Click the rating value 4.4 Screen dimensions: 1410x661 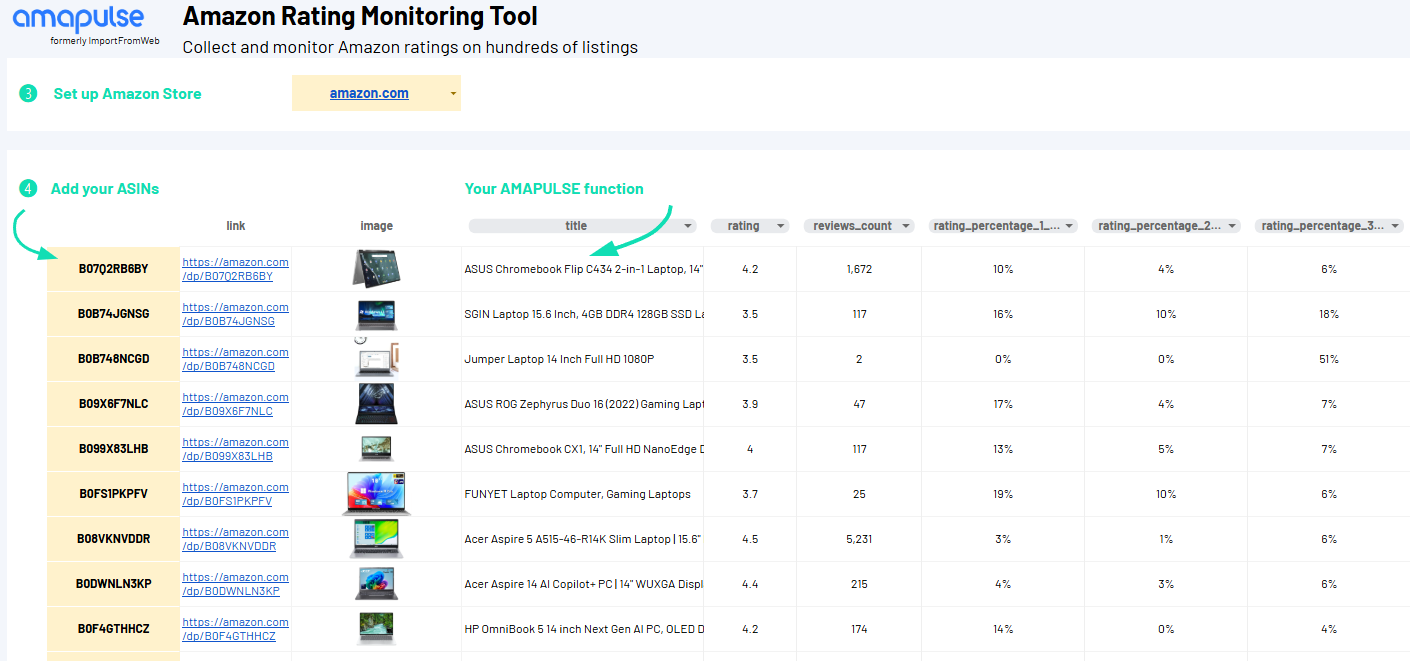pyautogui.click(x=750, y=584)
